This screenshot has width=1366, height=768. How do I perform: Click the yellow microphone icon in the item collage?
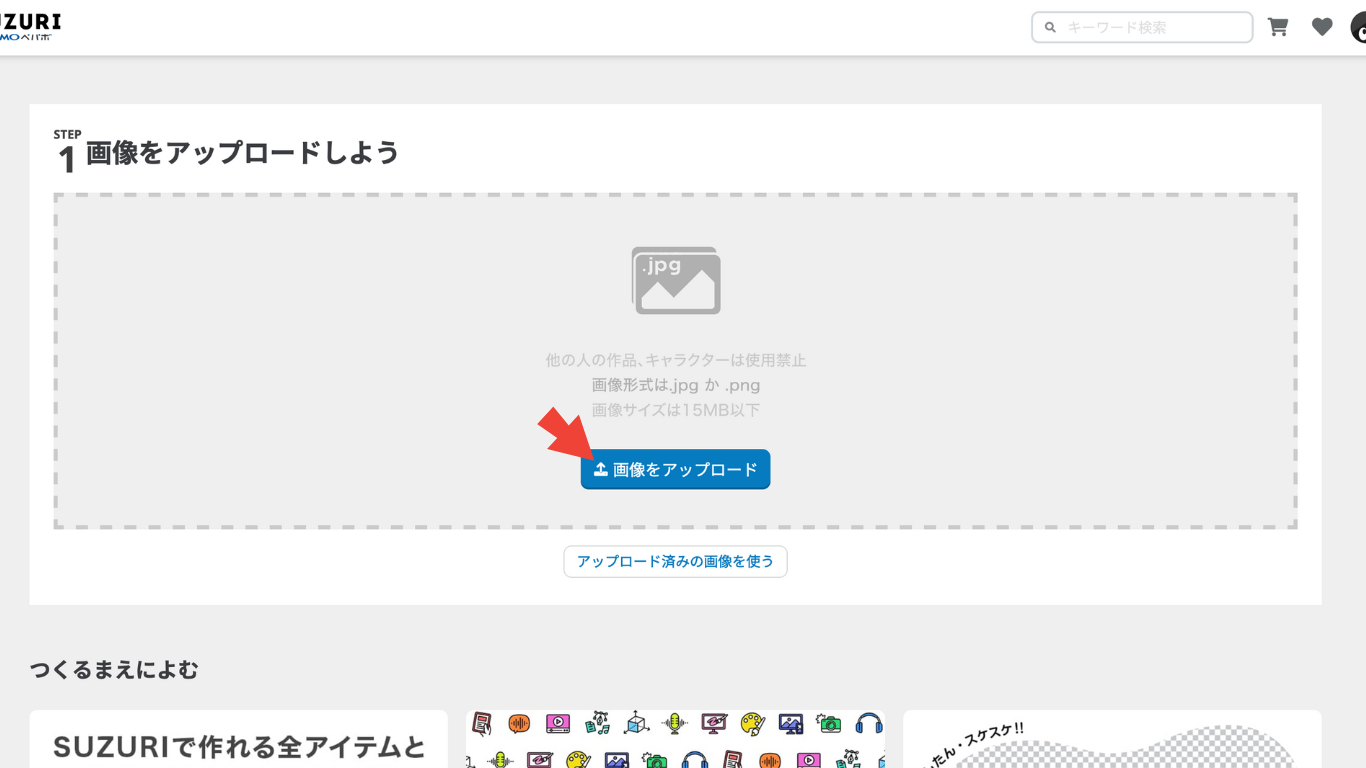pos(675,723)
